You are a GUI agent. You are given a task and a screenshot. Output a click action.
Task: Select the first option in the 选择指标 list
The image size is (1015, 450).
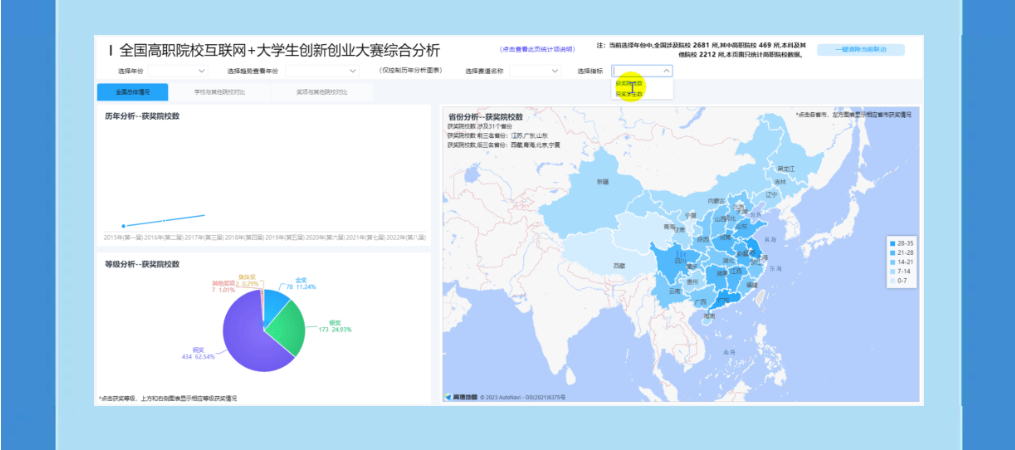pos(630,84)
